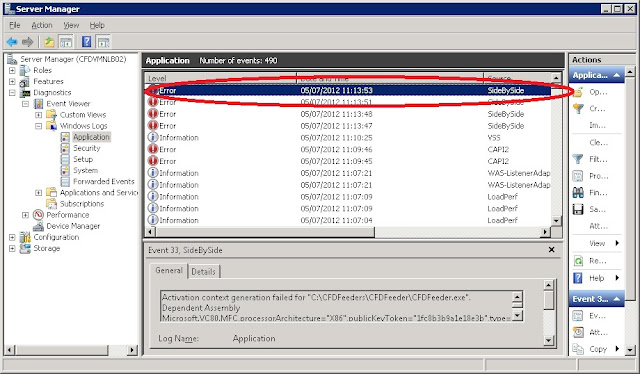Click the Find binoculars icon

tap(578, 193)
